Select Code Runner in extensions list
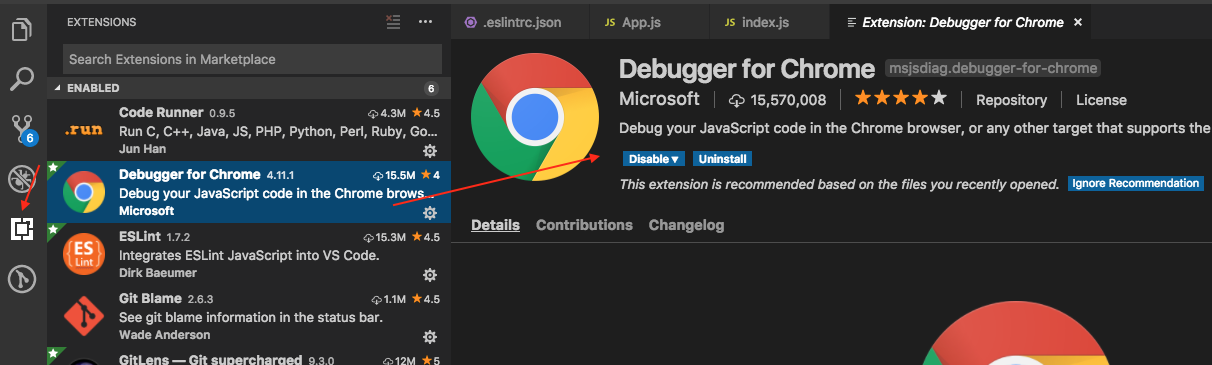 point(249,131)
